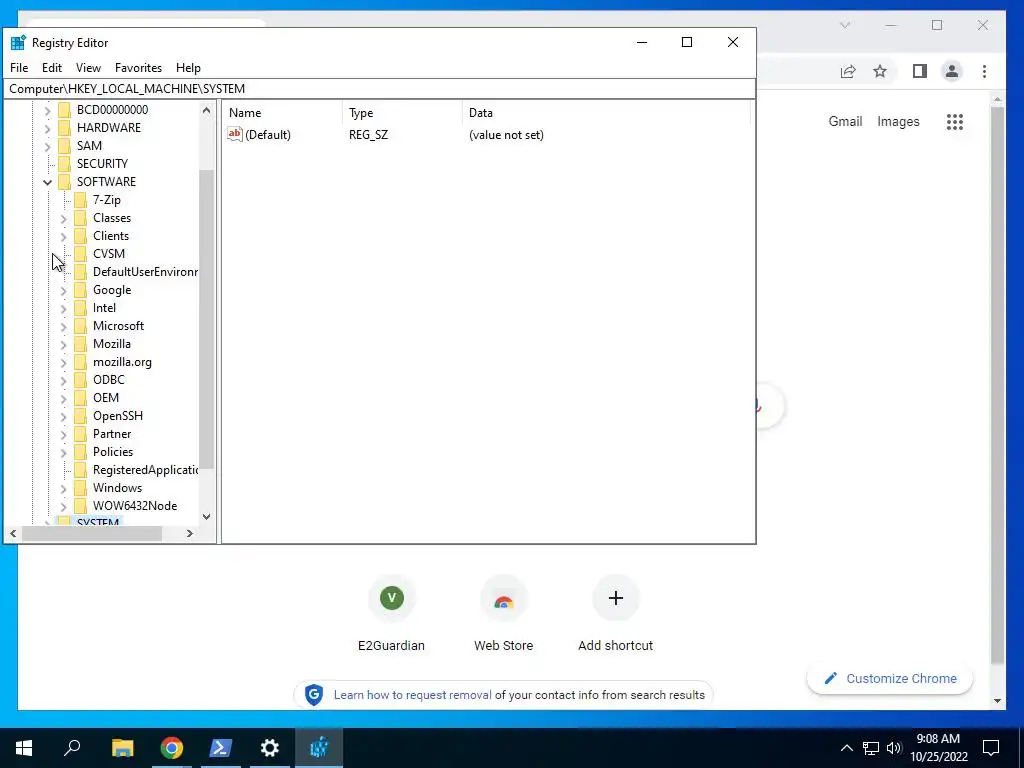Select the RegisteredApplications key
Viewport: 1024px width, 768px height.
[145, 470]
